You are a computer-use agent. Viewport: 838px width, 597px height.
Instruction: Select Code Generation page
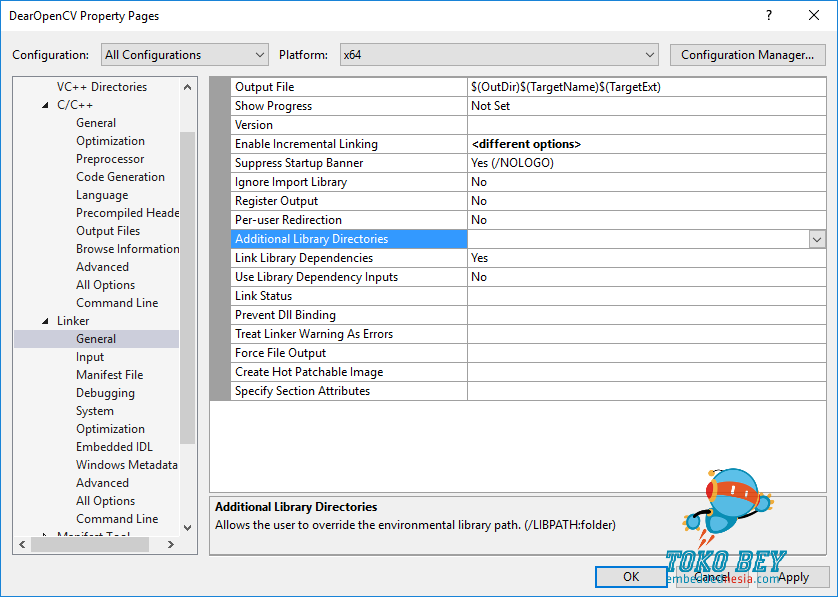point(120,177)
